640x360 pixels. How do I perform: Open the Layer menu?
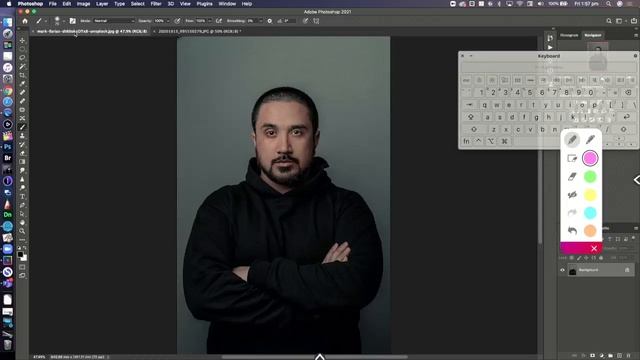pyautogui.click(x=102, y=4)
